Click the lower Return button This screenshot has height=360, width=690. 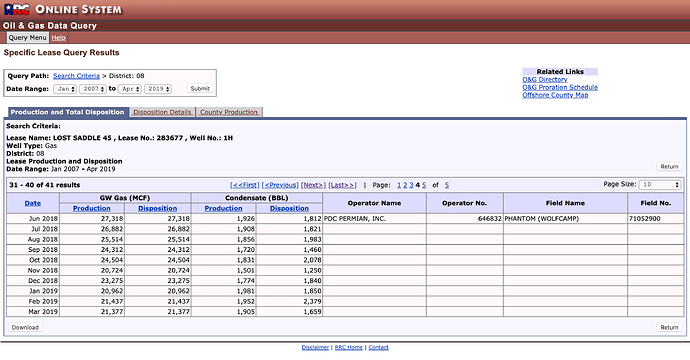click(669, 327)
